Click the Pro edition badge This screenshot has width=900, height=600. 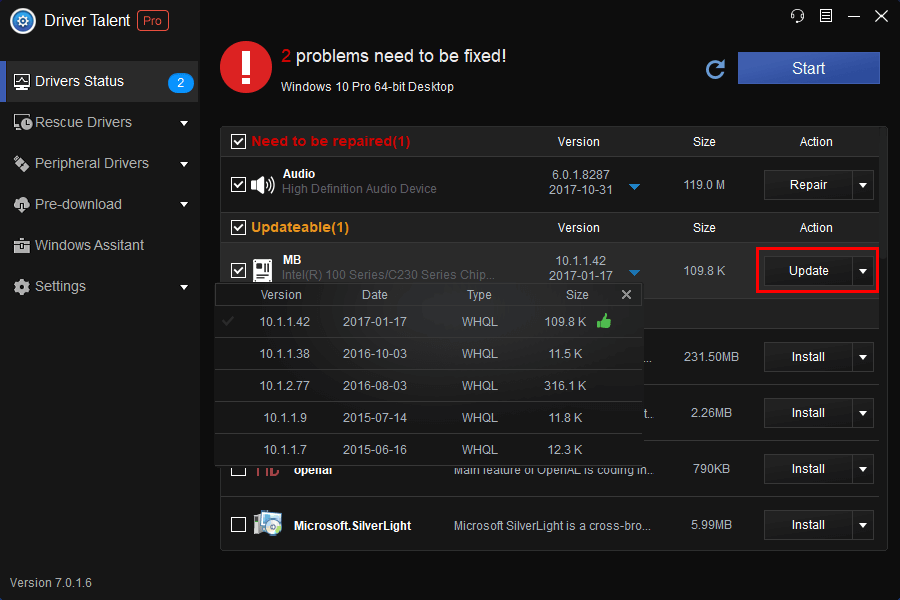click(x=153, y=21)
